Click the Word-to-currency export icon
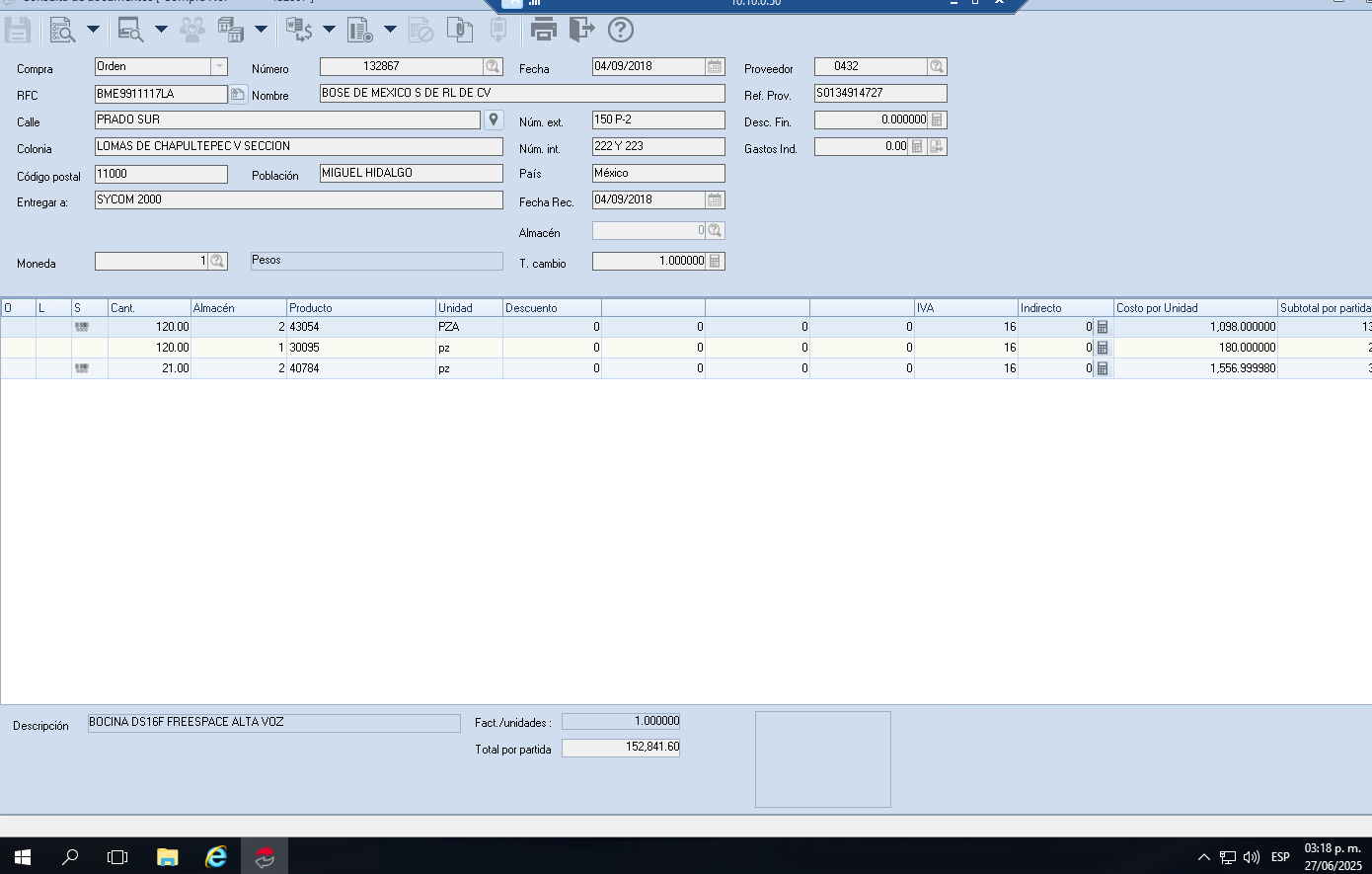This screenshot has height=874, width=1372. [x=299, y=30]
